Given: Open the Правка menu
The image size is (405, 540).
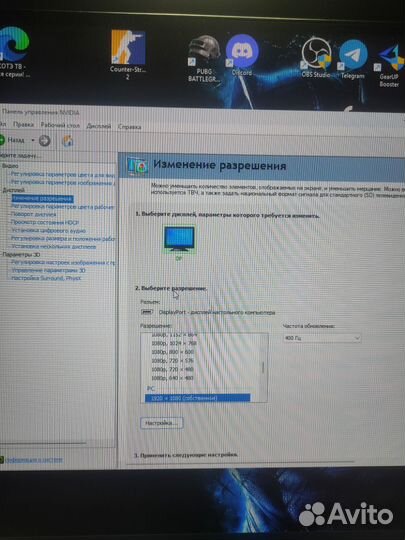Looking at the screenshot, I should pyautogui.click(x=23, y=125).
